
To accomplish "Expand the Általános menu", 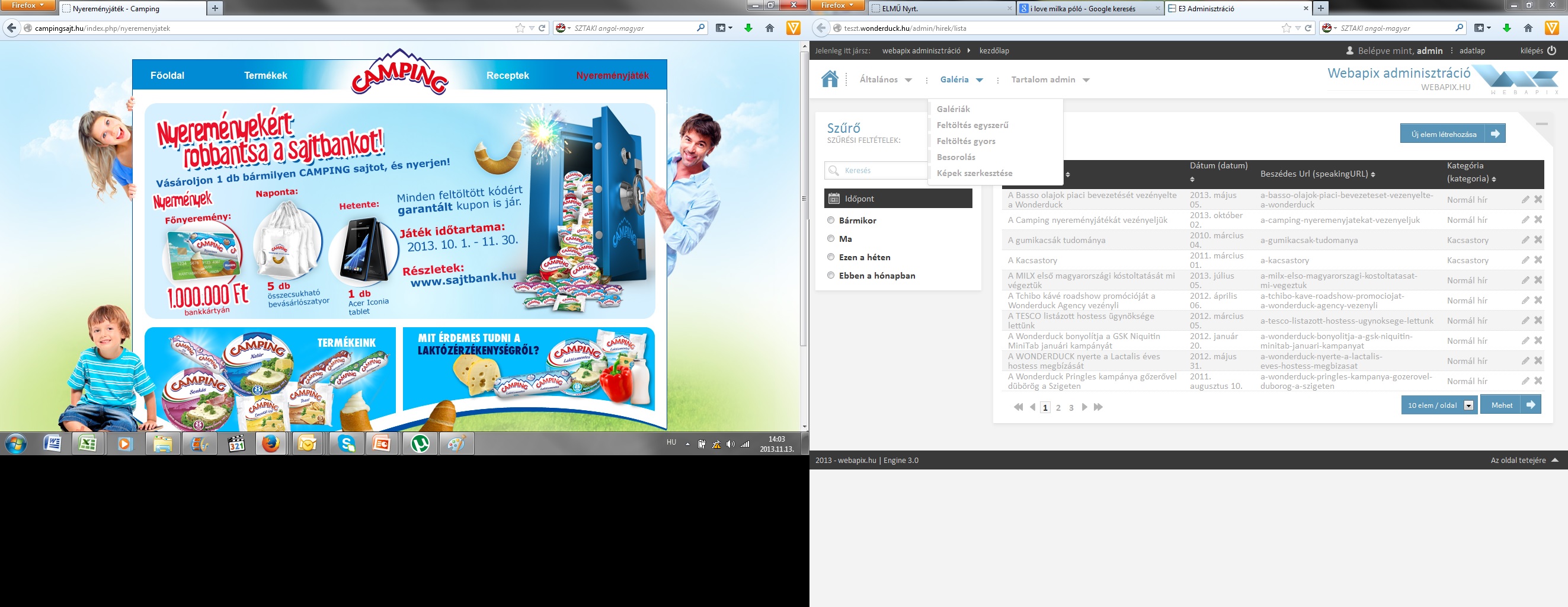I will (885, 80).
